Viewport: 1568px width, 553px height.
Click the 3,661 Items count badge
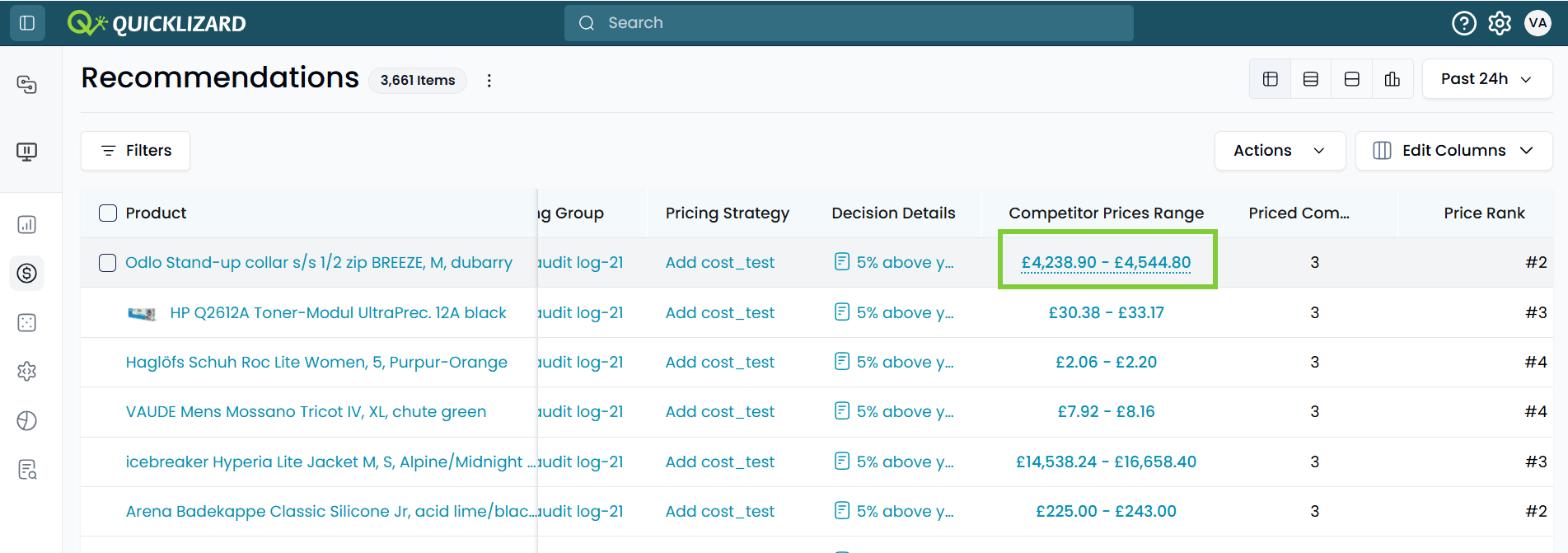[x=418, y=81]
